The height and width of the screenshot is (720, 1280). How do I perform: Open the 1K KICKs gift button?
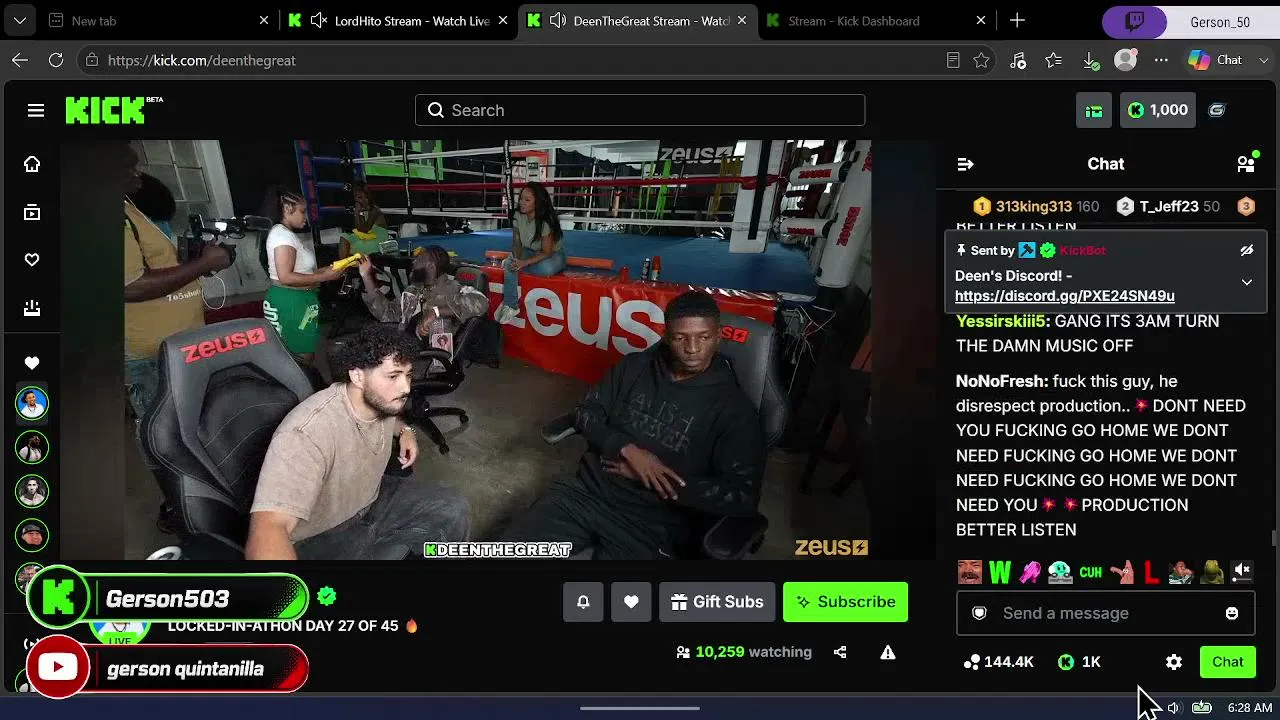1079,662
